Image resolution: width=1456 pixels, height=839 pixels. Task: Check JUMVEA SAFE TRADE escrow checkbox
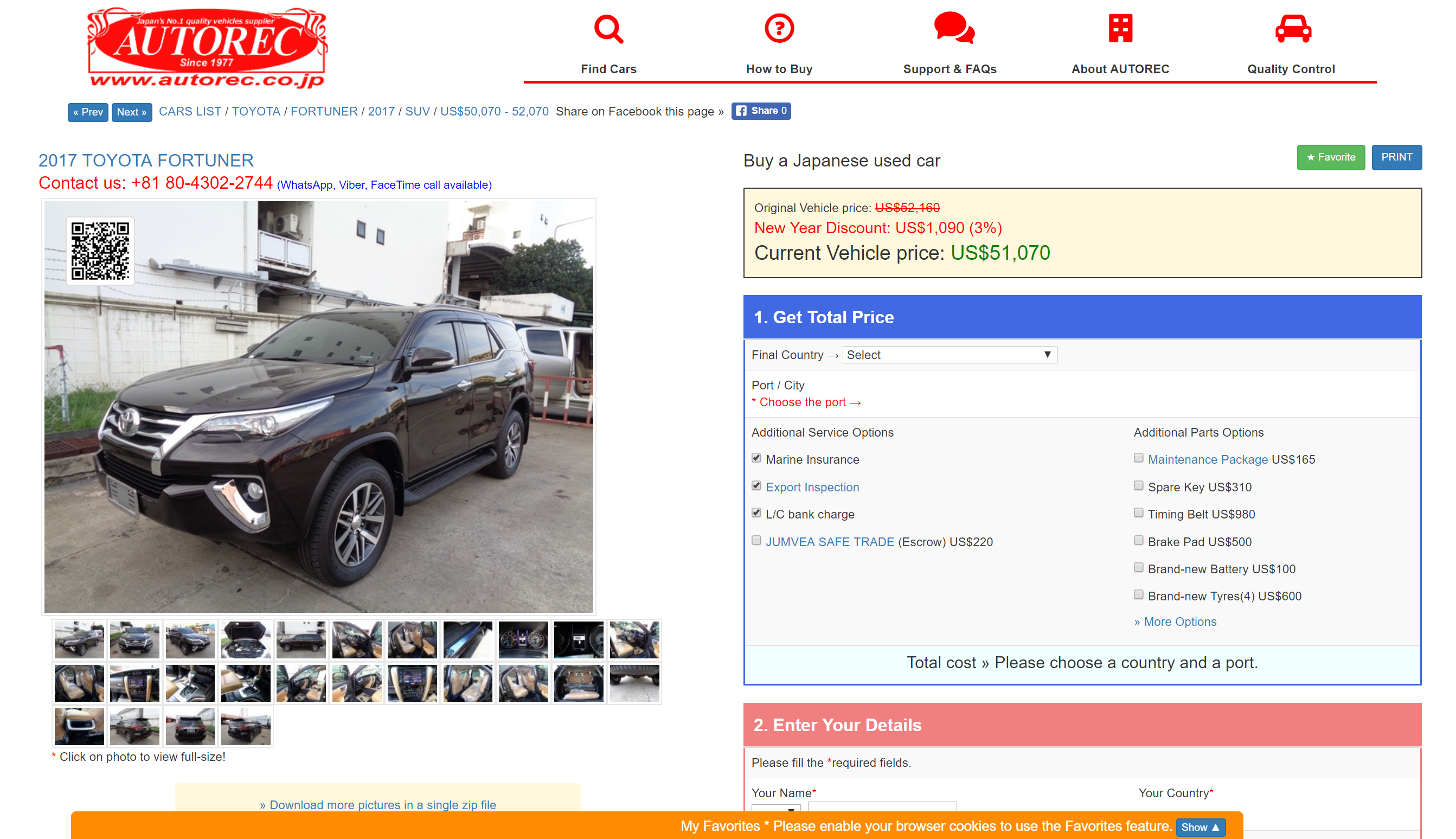pyautogui.click(x=756, y=541)
